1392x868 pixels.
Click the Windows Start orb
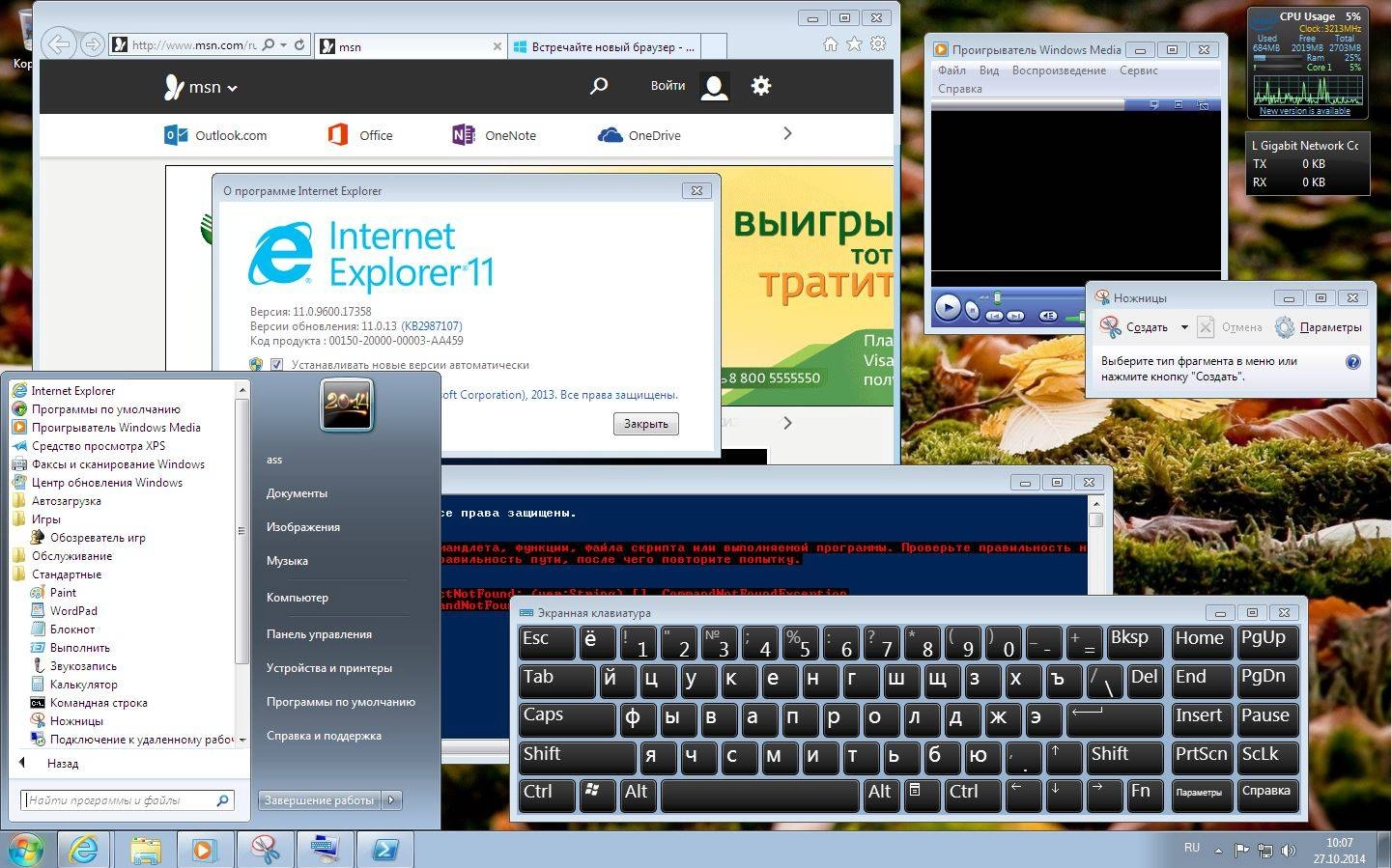(x=24, y=851)
